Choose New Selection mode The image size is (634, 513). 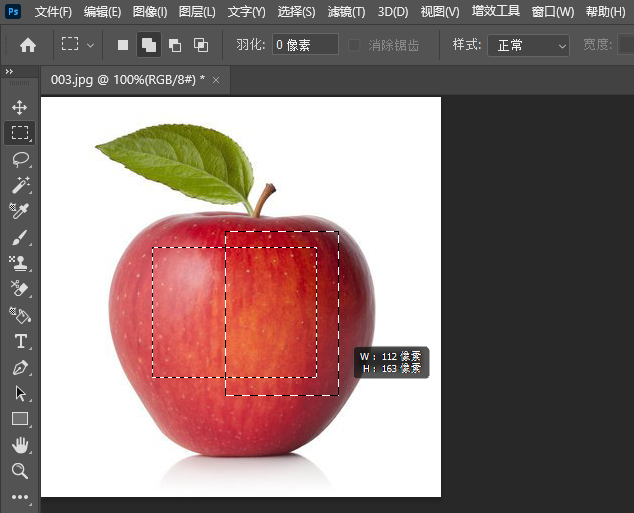click(x=123, y=45)
